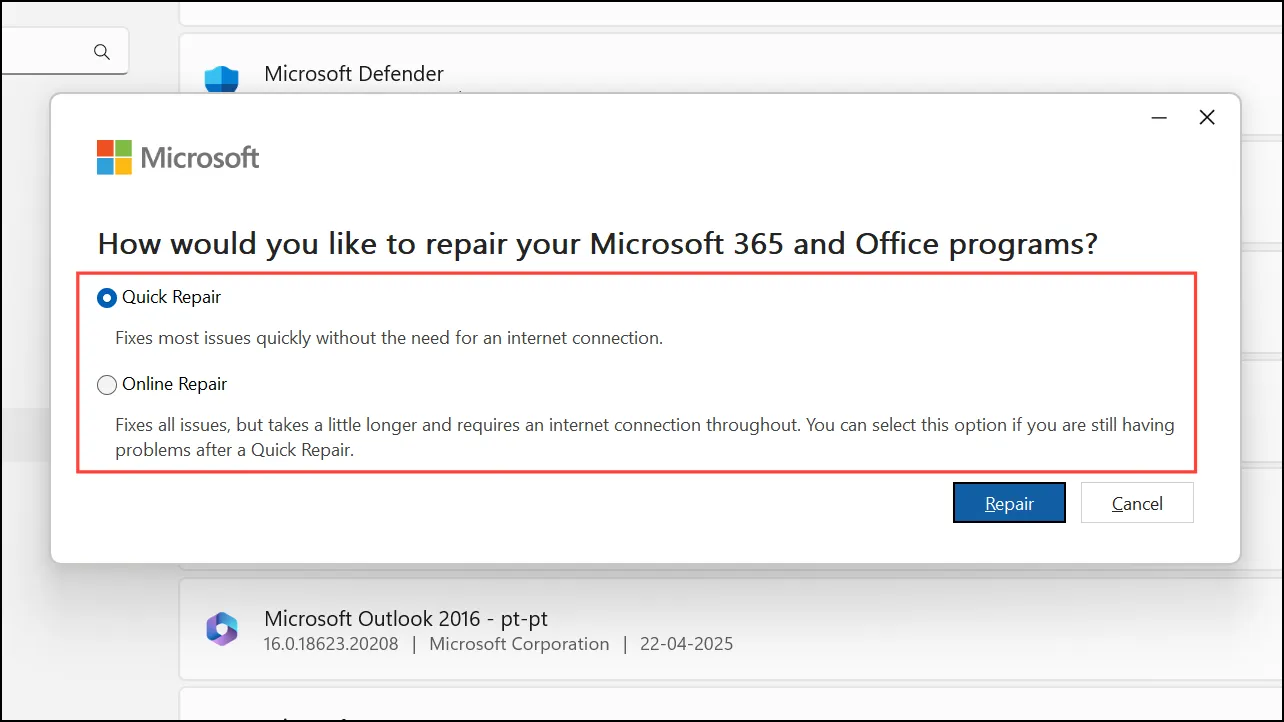Screen dimensions: 1284x722
Task: Click the Microsoft Corporation publisher text
Action: 519,644
